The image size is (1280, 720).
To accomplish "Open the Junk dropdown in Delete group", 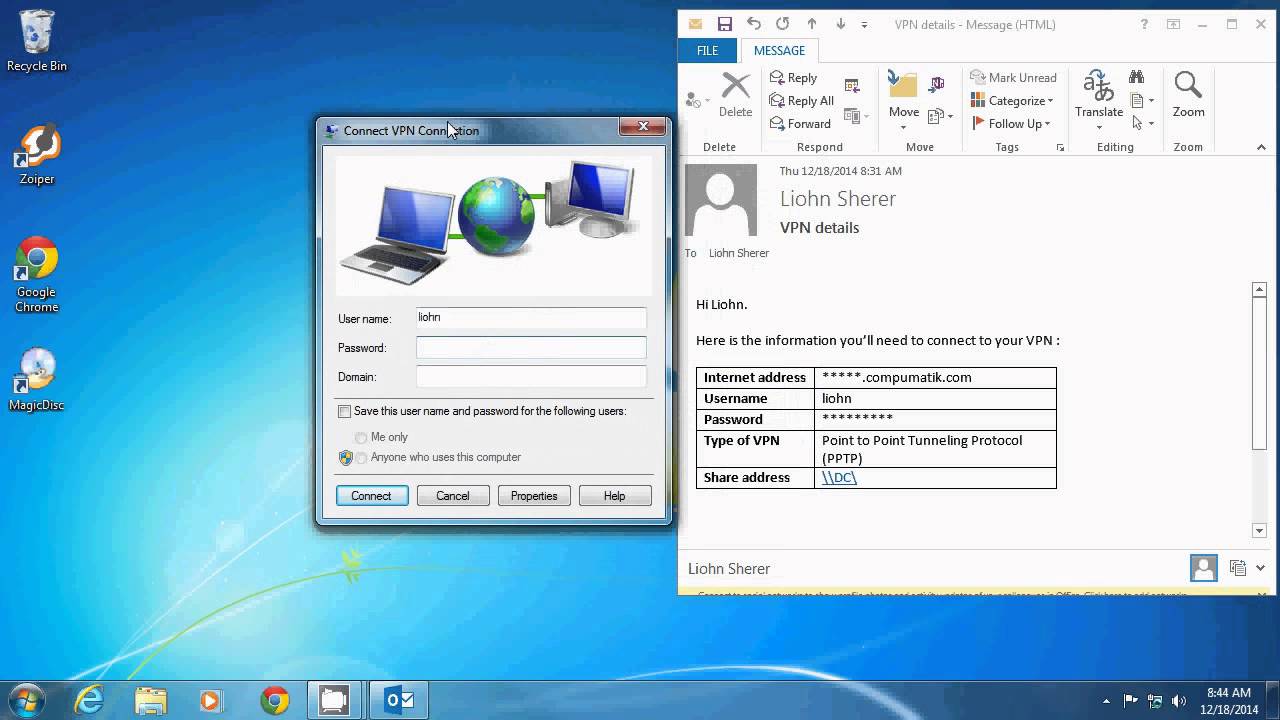I will pyautogui.click(x=697, y=100).
